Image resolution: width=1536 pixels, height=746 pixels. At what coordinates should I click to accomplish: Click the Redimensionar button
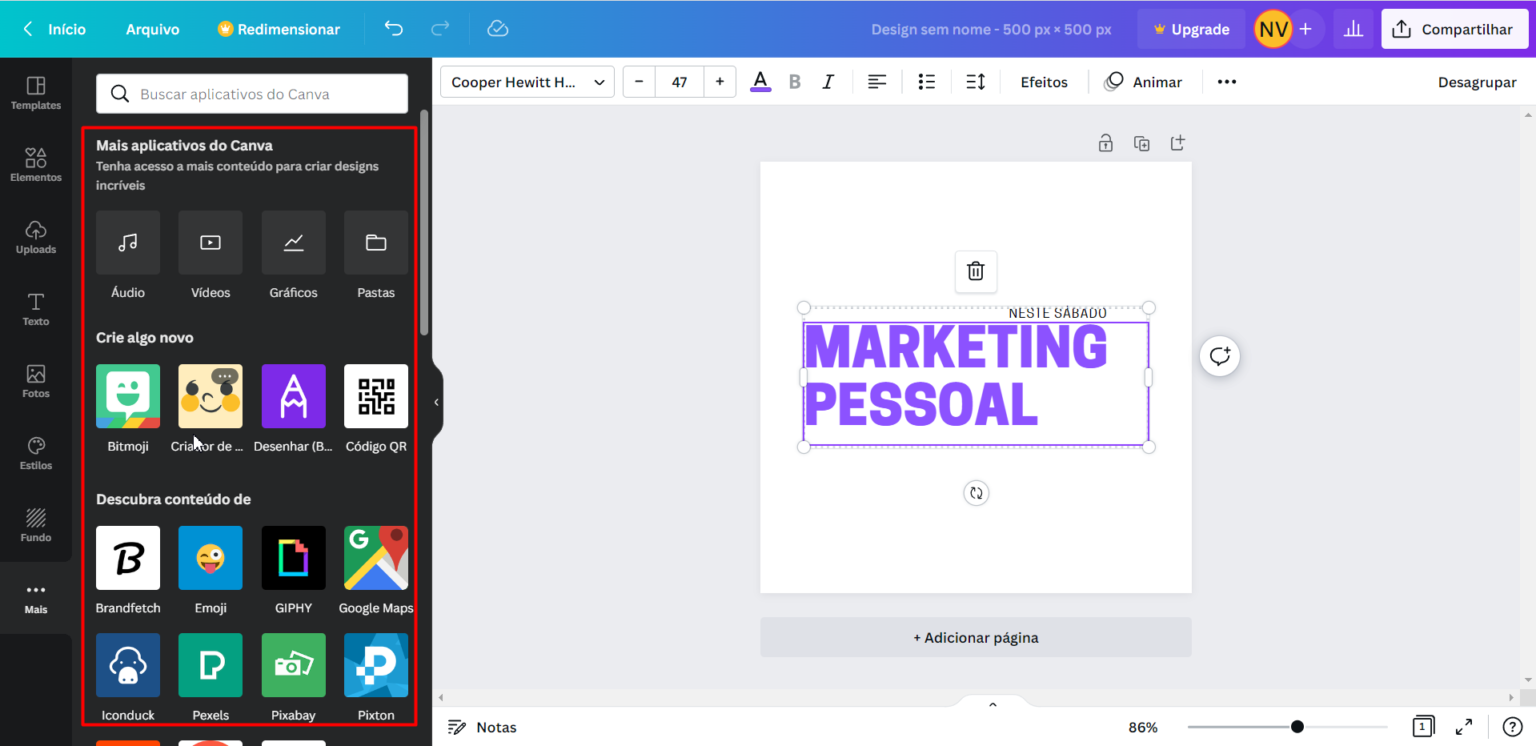tap(279, 29)
